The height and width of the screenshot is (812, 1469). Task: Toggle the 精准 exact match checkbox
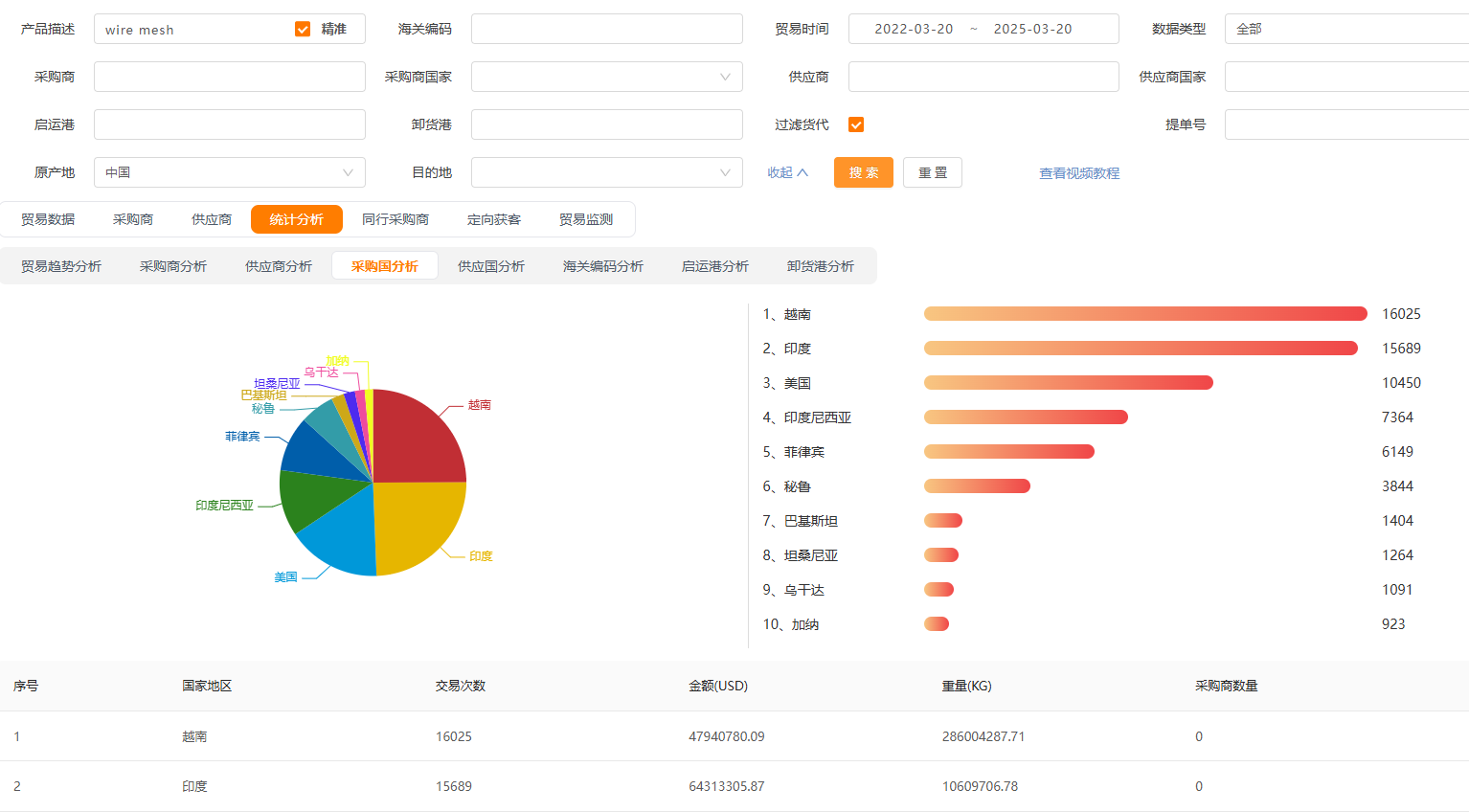303,29
